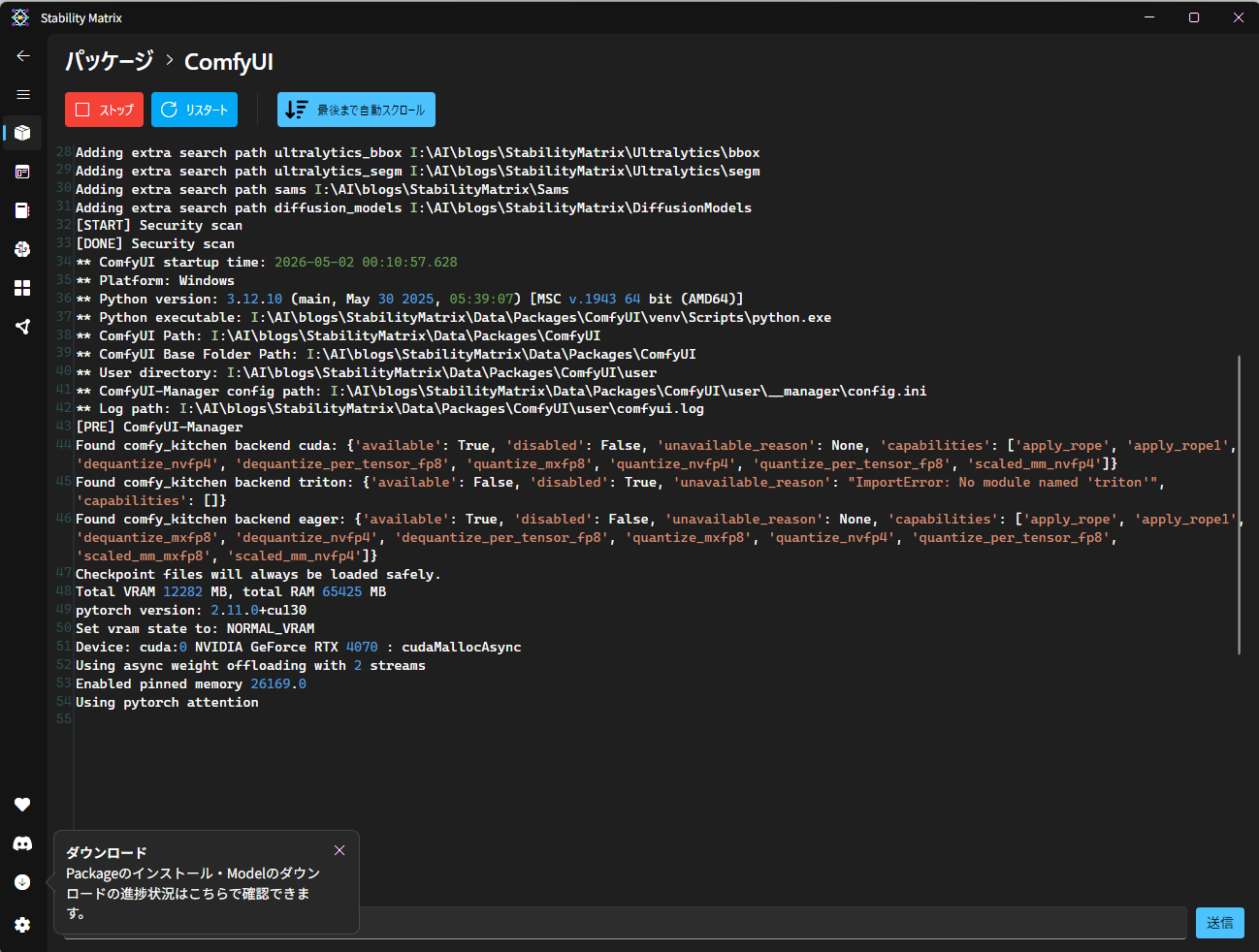
Task: Click the ComfyUI startup time log line
Action: tap(267, 262)
